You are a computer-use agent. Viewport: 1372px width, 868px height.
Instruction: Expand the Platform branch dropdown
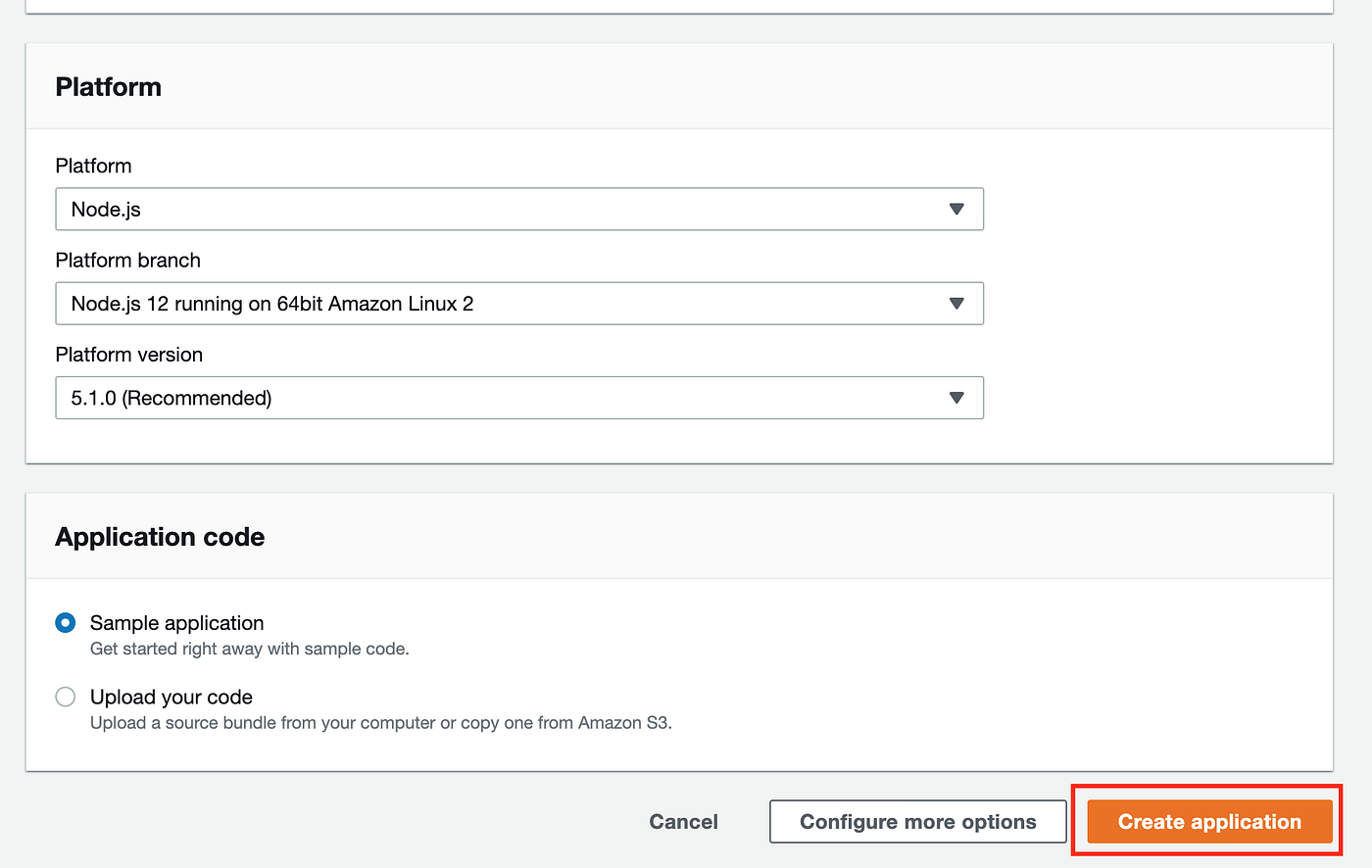pos(519,304)
